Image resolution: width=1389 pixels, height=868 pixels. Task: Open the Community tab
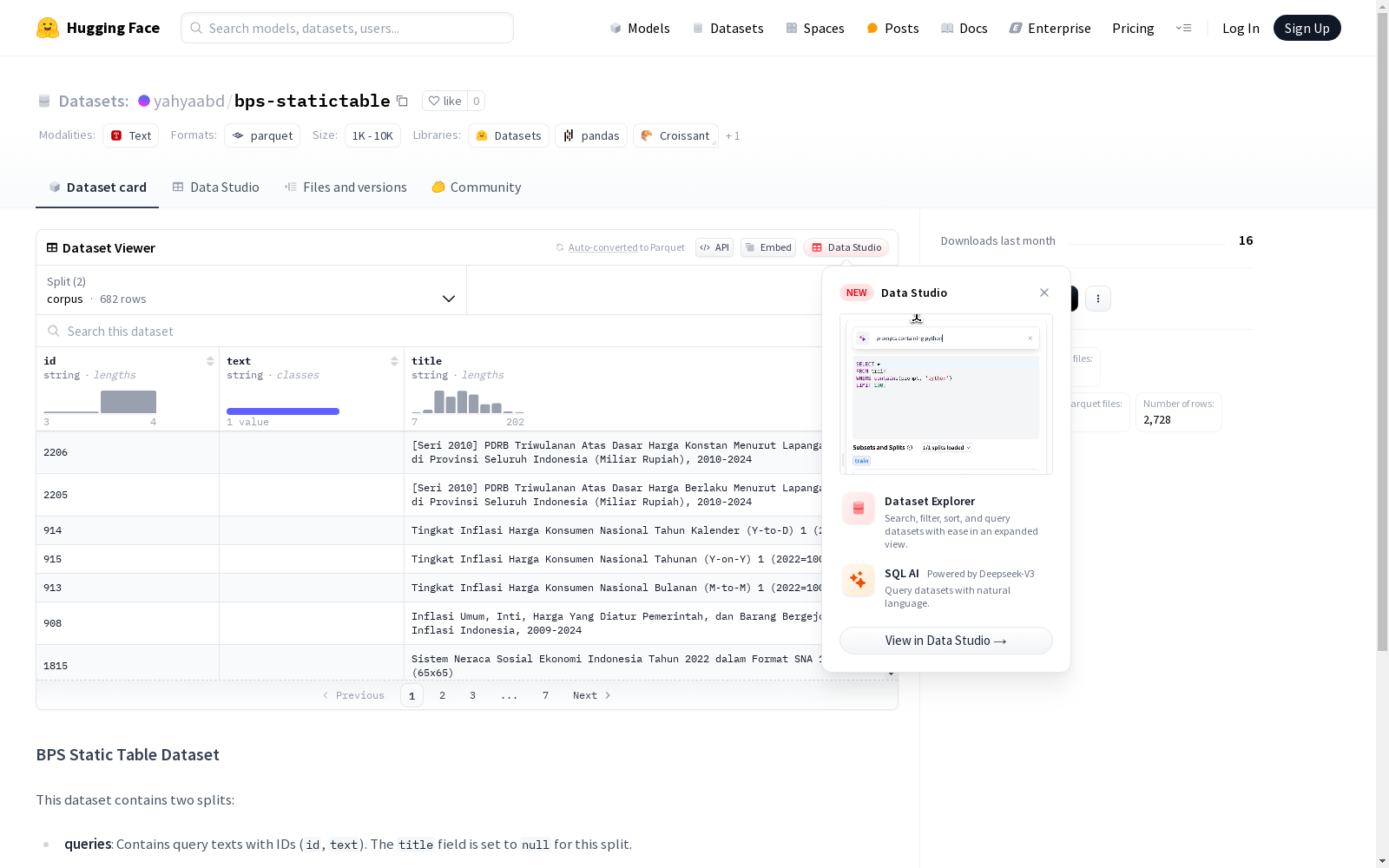pyautogui.click(x=477, y=187)
